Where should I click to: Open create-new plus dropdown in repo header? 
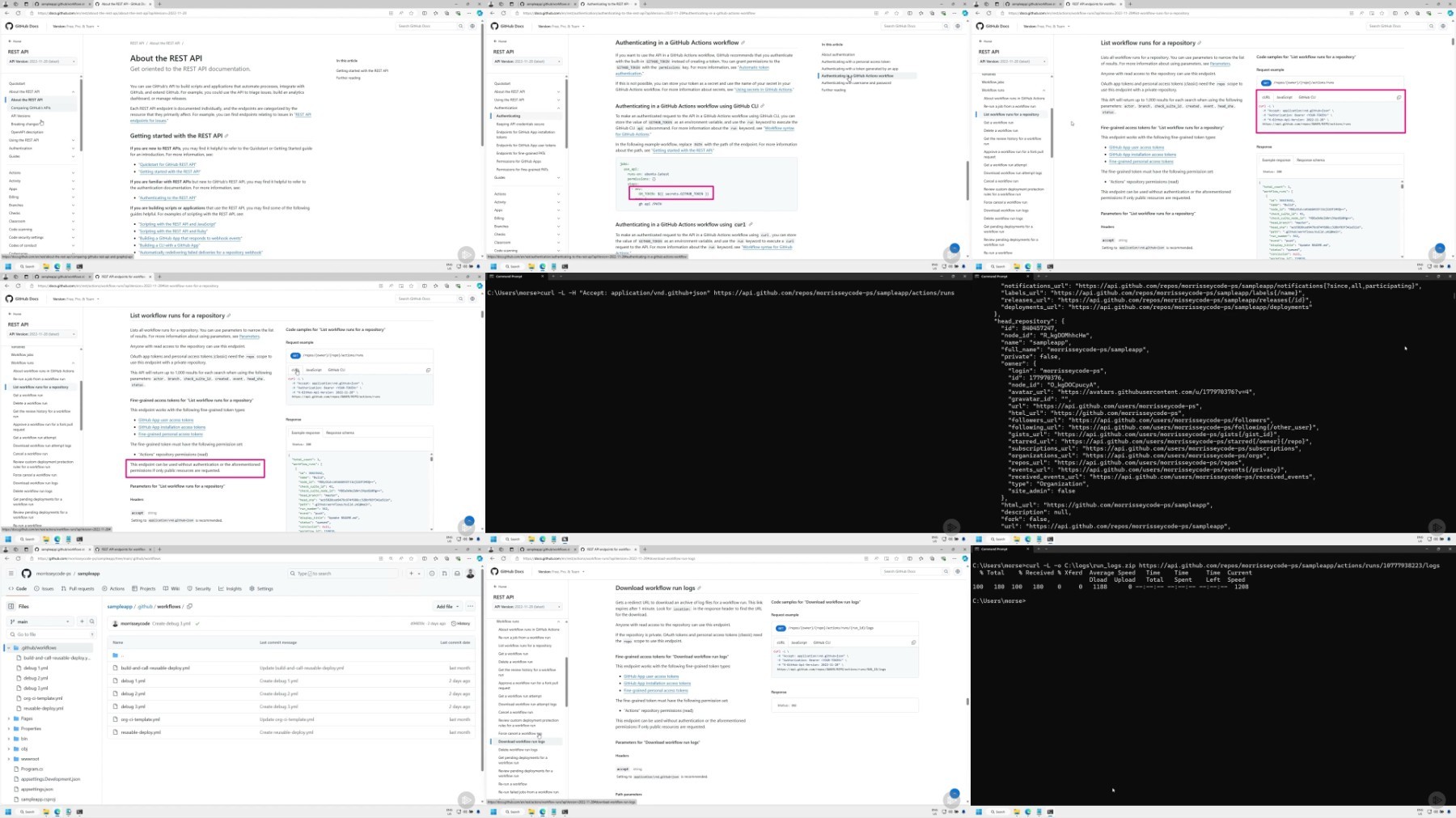413,573
